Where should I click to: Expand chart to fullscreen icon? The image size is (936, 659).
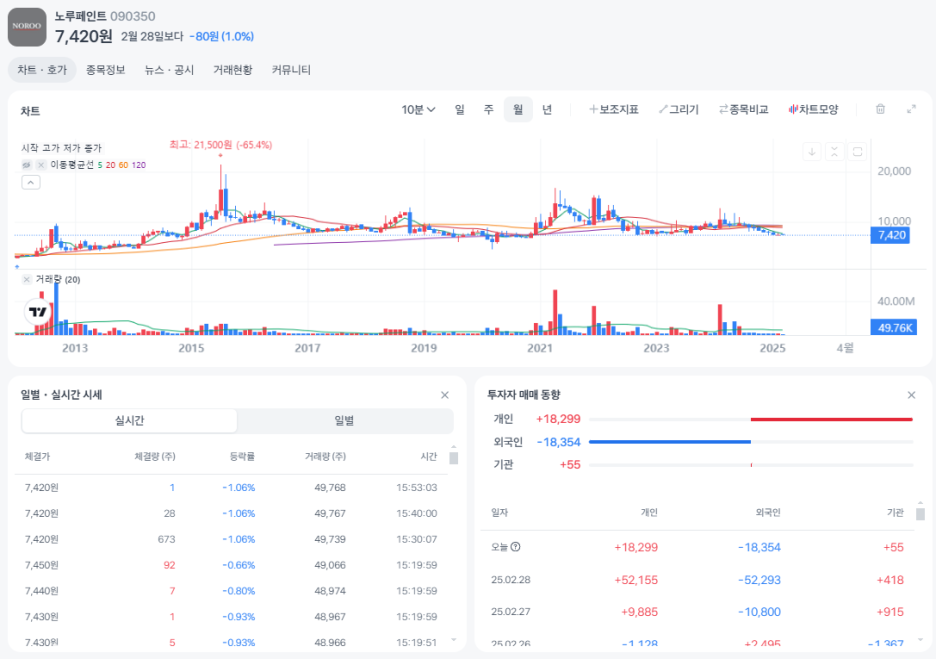tap(912, 109)
